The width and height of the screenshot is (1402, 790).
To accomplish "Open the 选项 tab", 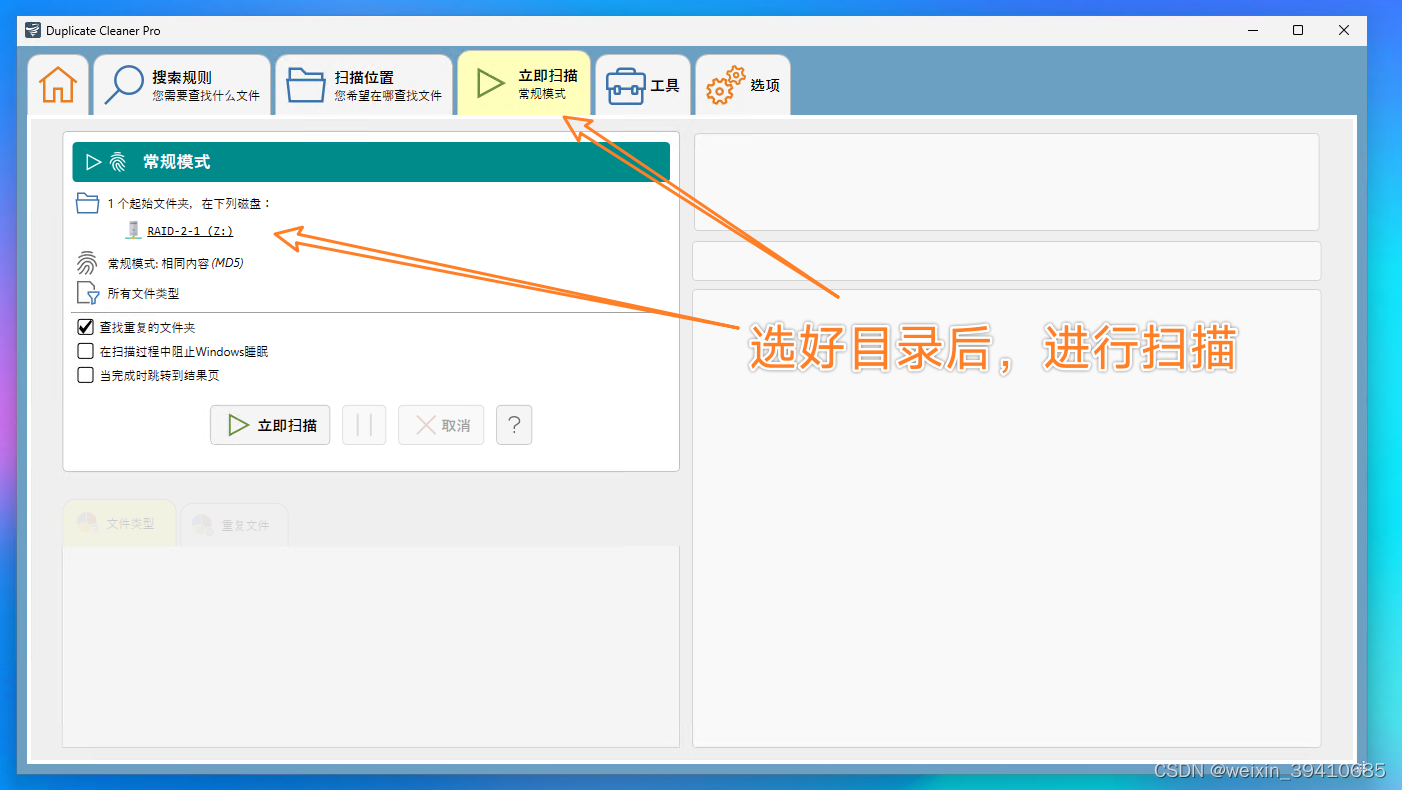I will coord(743,85).
